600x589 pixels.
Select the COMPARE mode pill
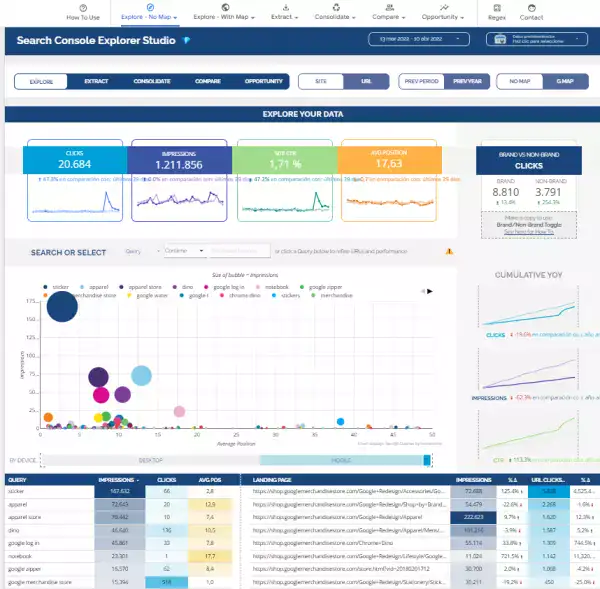208,81
